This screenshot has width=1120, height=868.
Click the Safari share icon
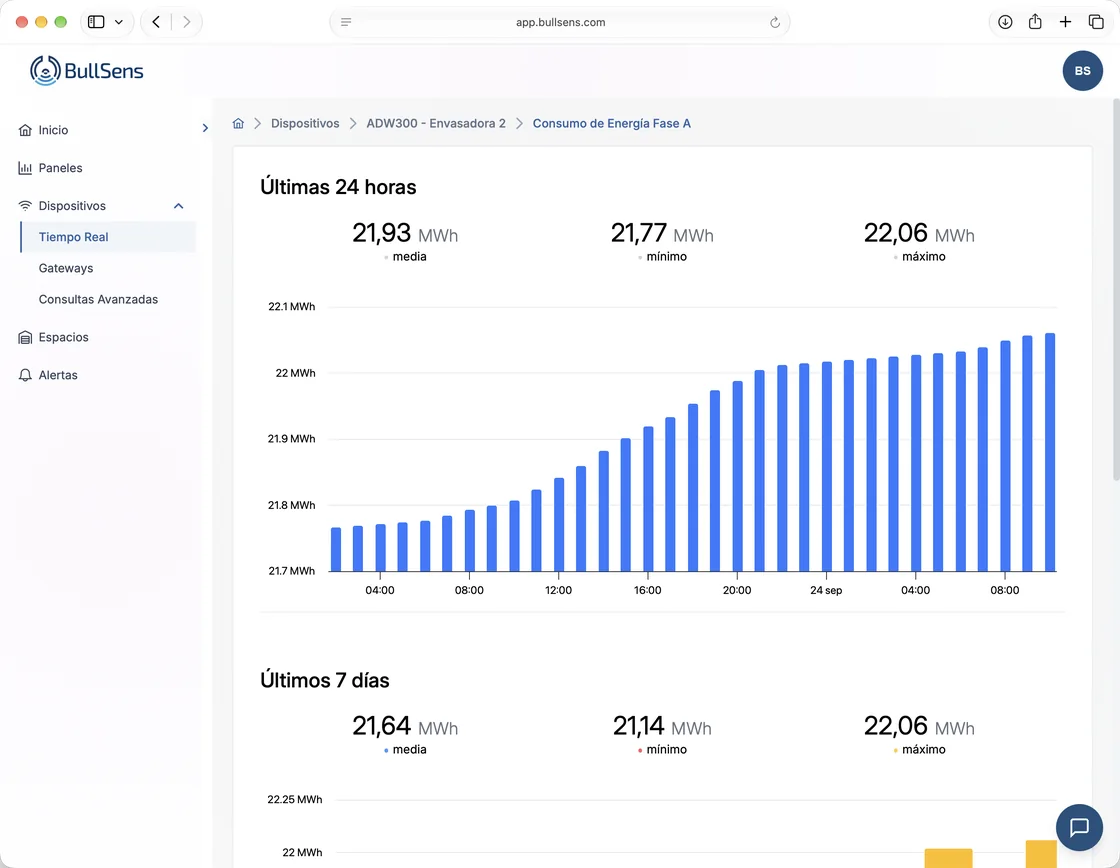1035,22
